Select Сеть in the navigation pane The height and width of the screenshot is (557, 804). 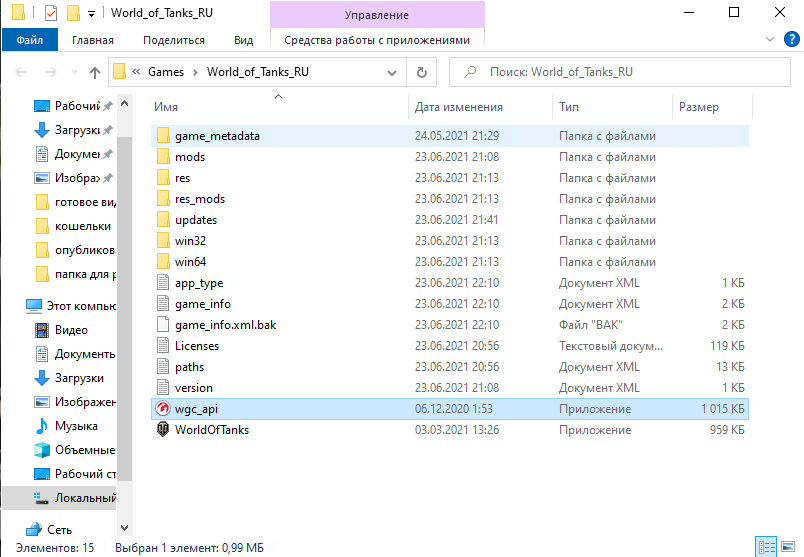click(49, 529)
